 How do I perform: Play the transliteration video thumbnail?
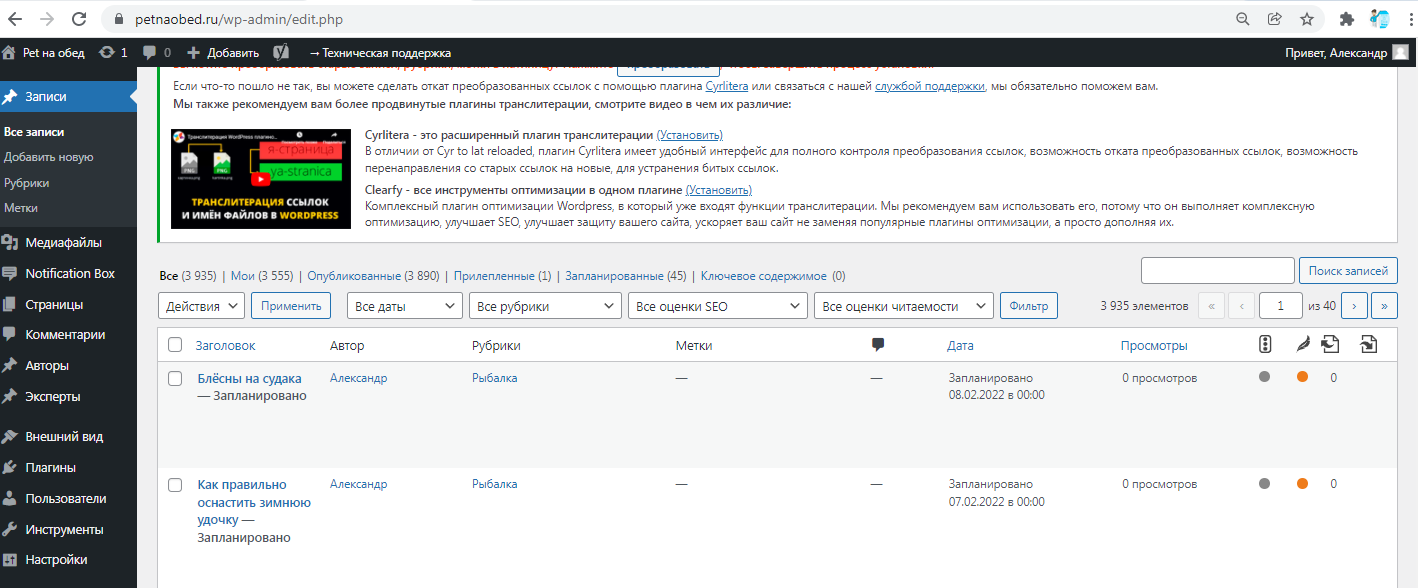point(261,178)
